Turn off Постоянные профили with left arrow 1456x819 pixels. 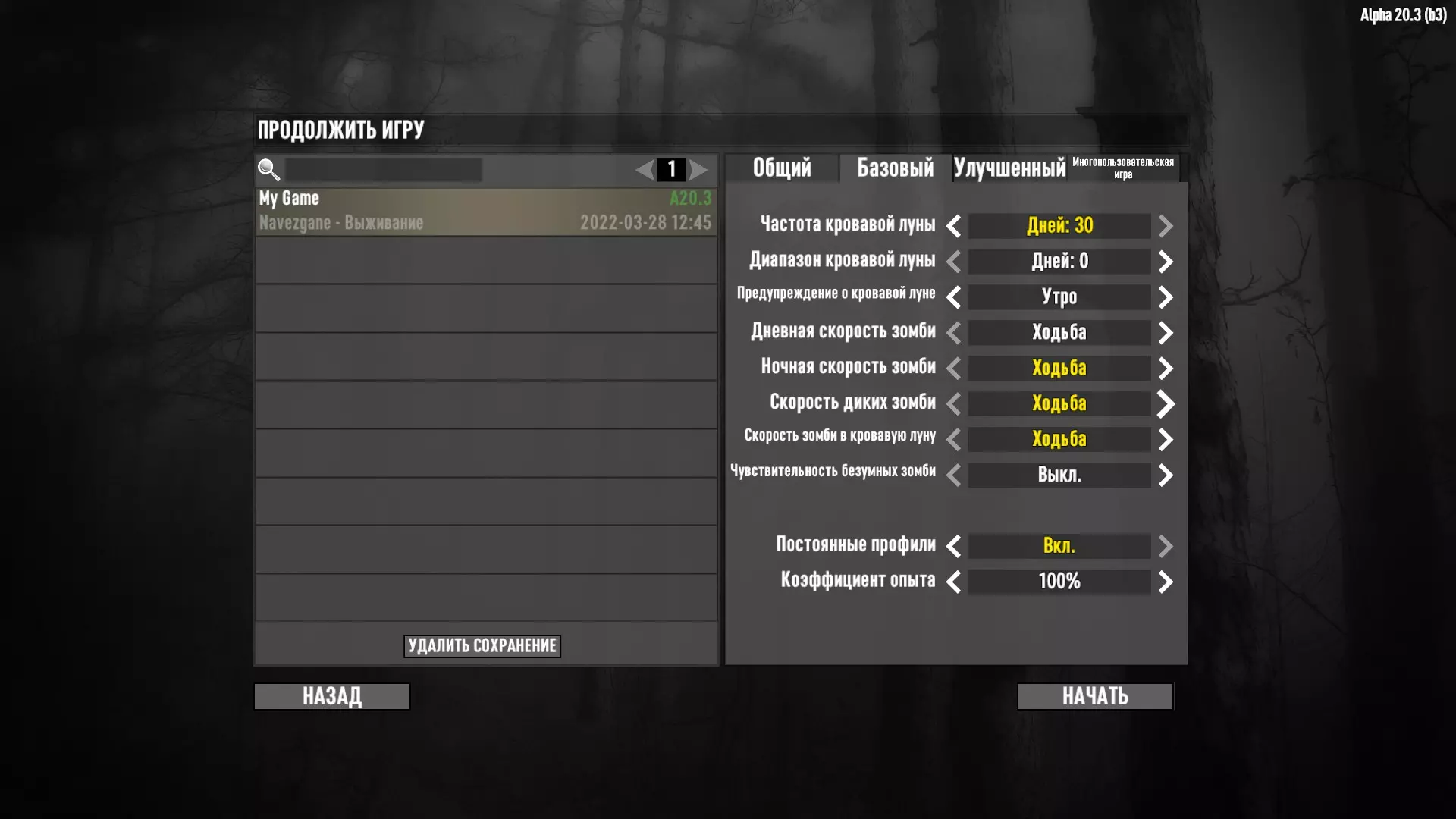pyautogui.click(x=954, y=546)
